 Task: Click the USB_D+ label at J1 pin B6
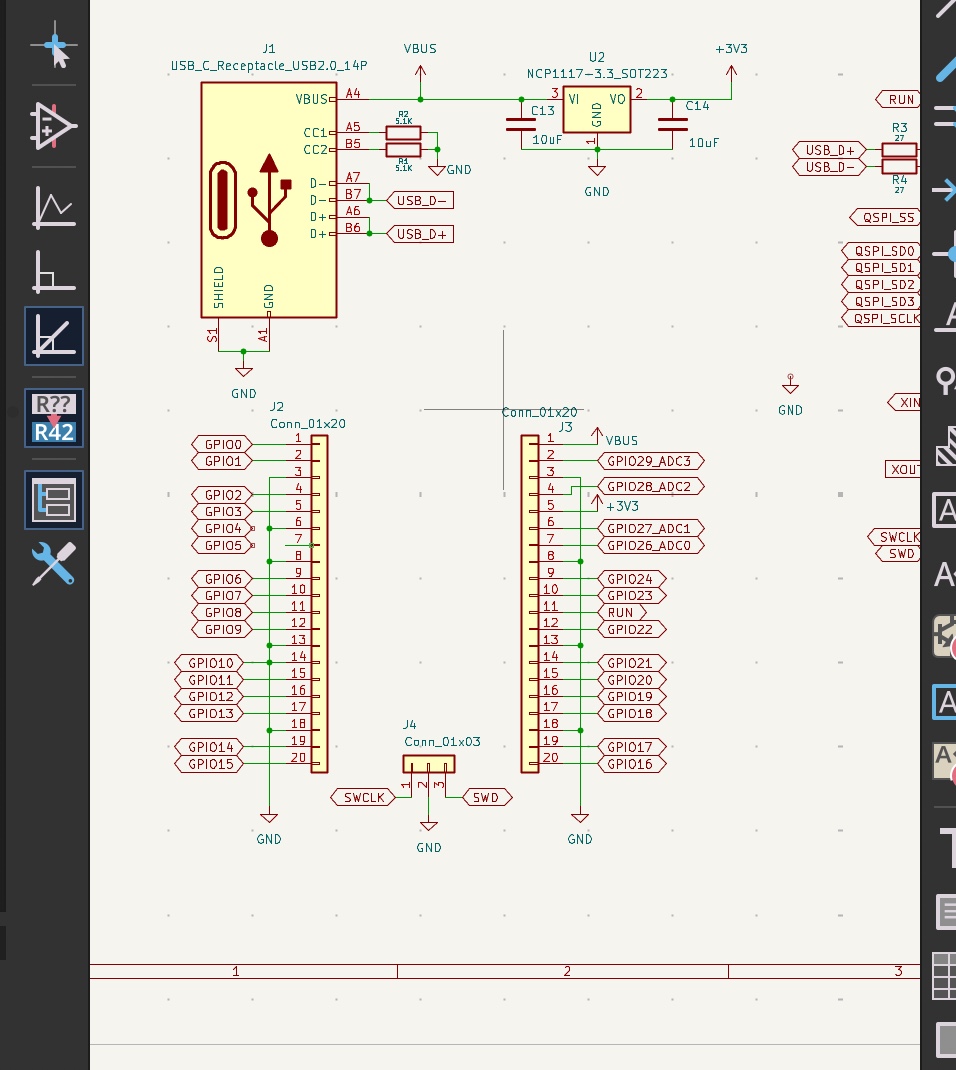click(421, 234)
